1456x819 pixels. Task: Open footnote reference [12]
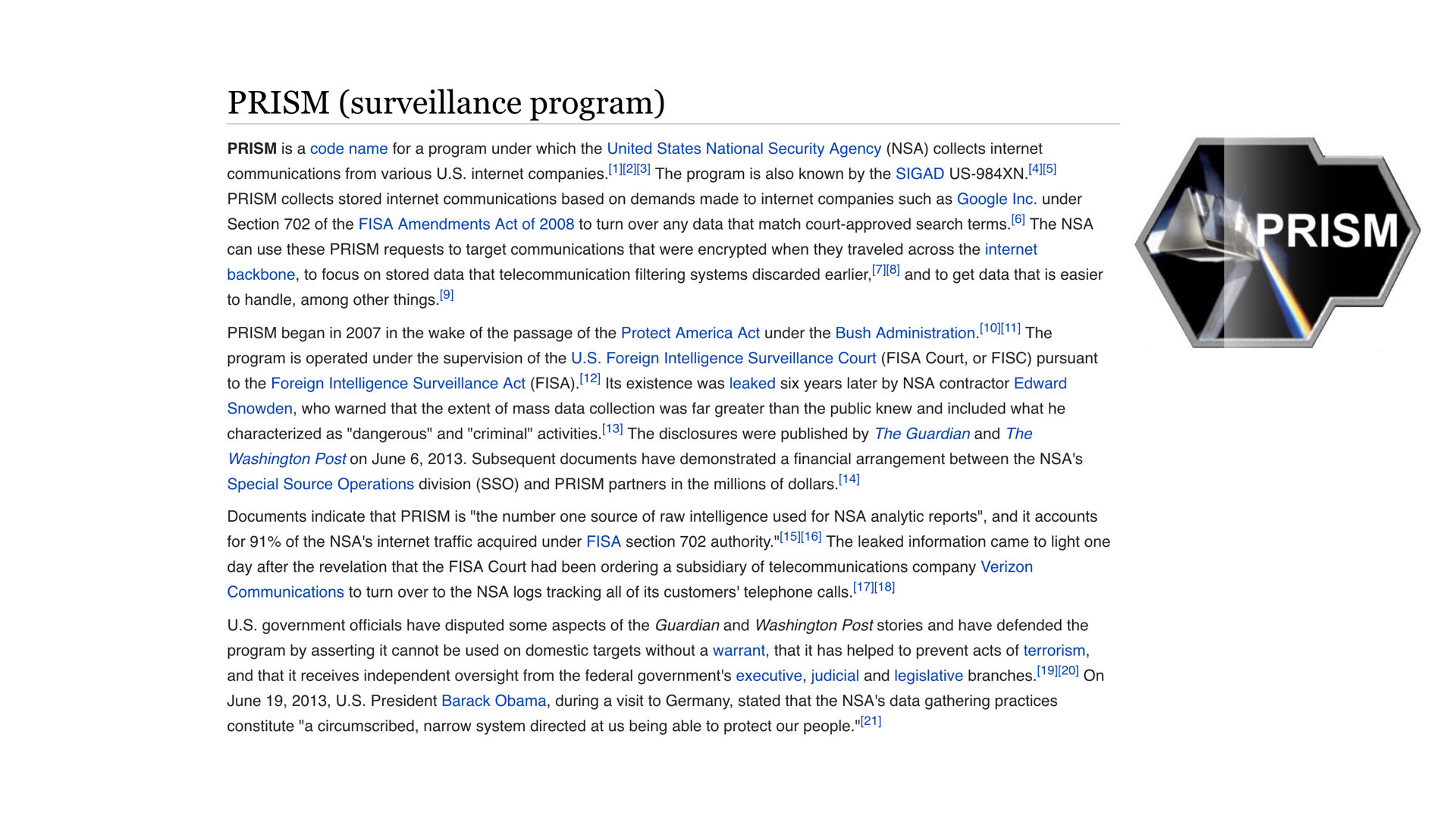[x=590, y=378]
